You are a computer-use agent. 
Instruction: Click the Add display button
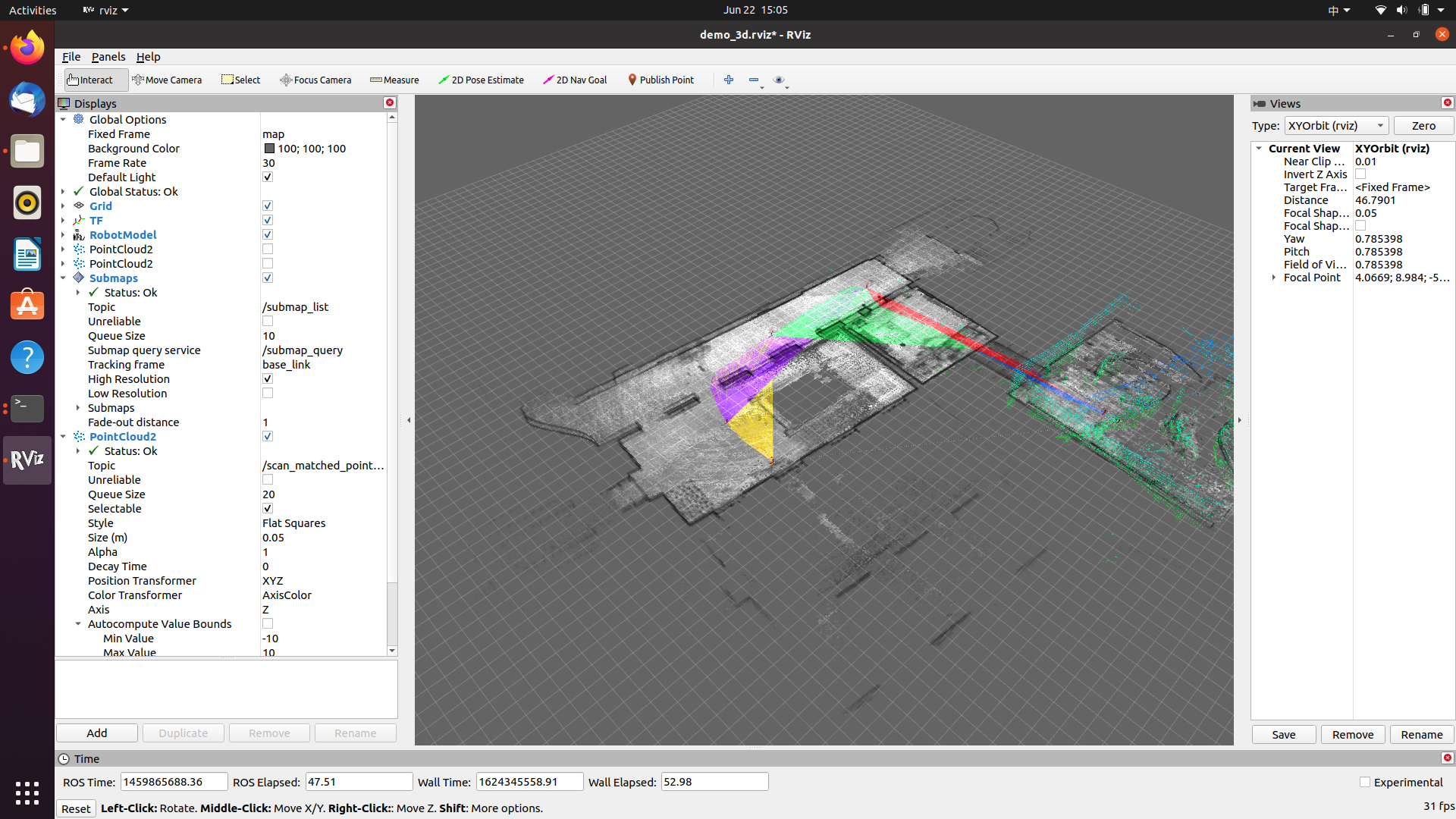pyautogui.click(x=97, y=733)
